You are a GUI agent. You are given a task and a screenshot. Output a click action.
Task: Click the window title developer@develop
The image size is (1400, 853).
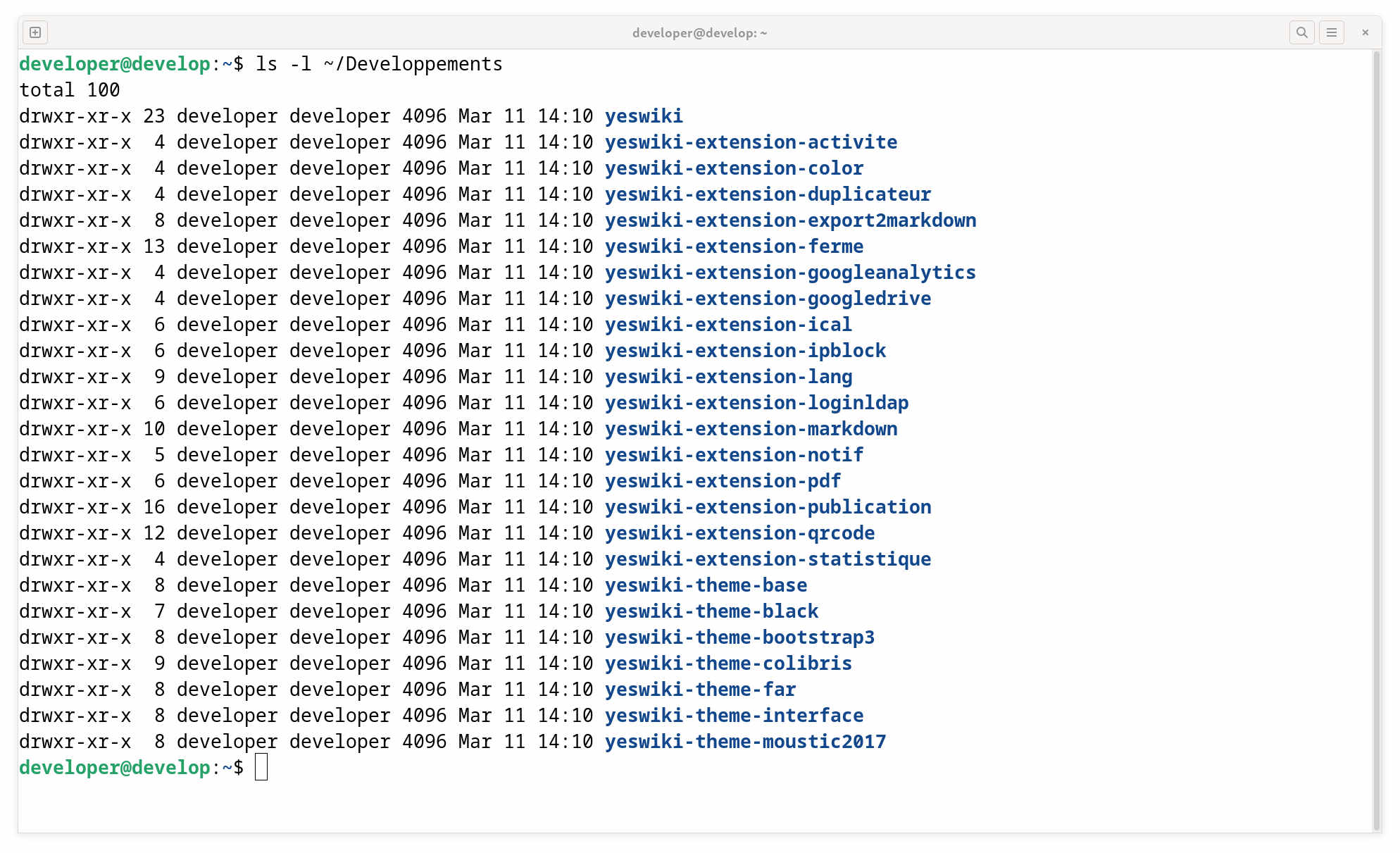click(699, 33)
